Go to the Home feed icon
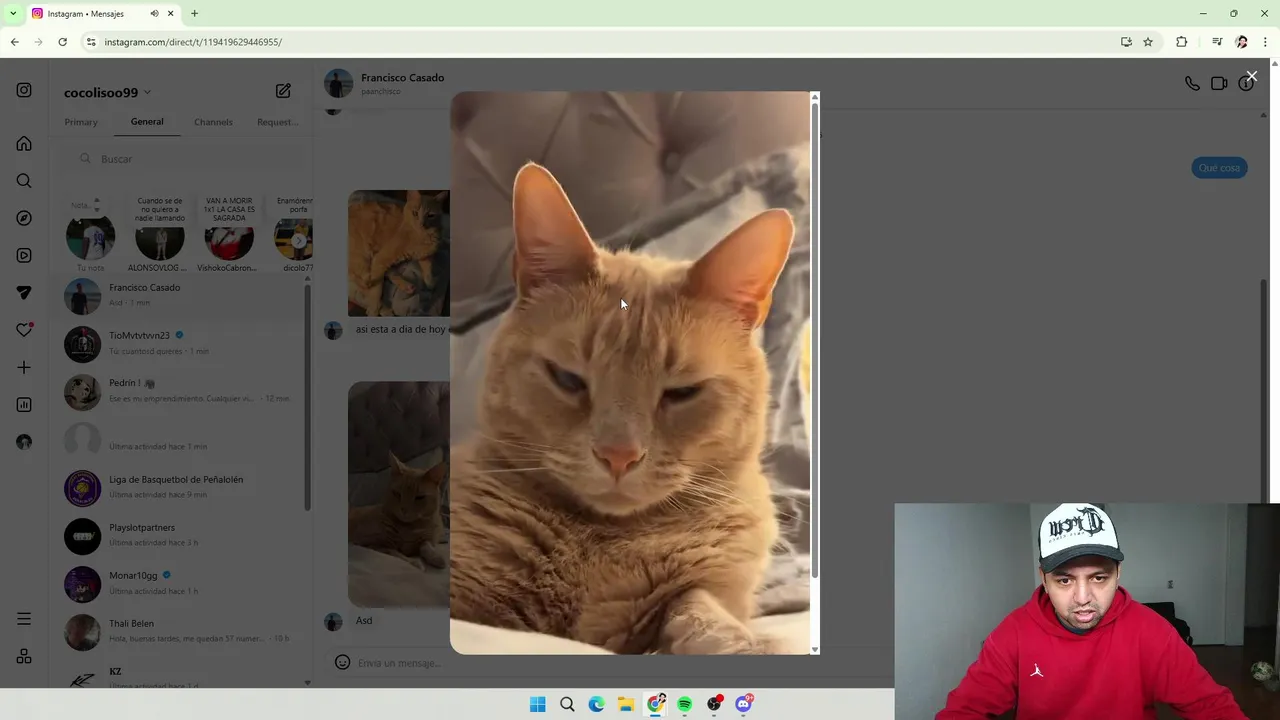Image resolution: width=1280 pixels, height=720 pixels. [x=24, y=143]
